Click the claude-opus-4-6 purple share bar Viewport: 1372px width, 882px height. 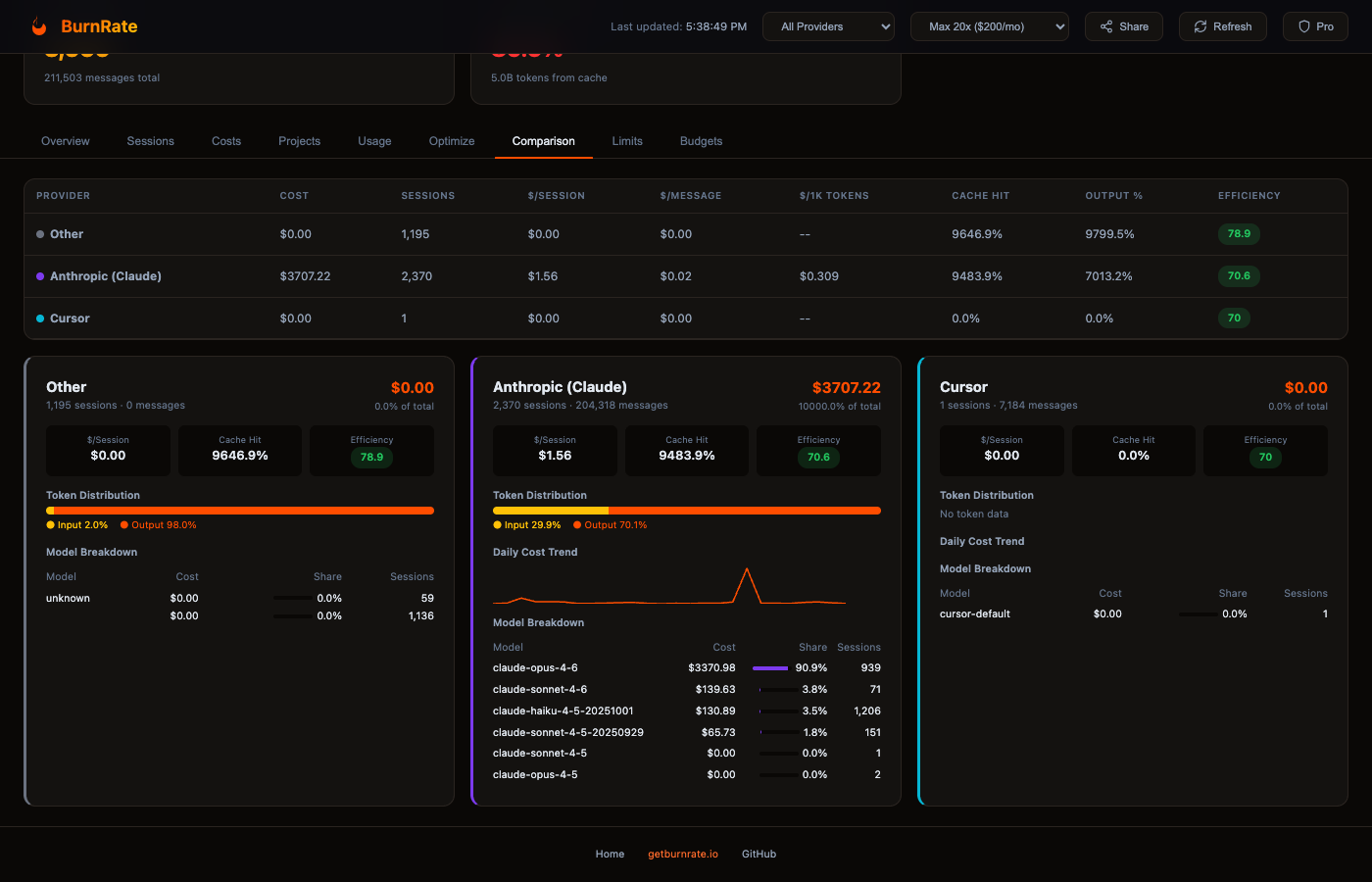[x=769, y=667]
